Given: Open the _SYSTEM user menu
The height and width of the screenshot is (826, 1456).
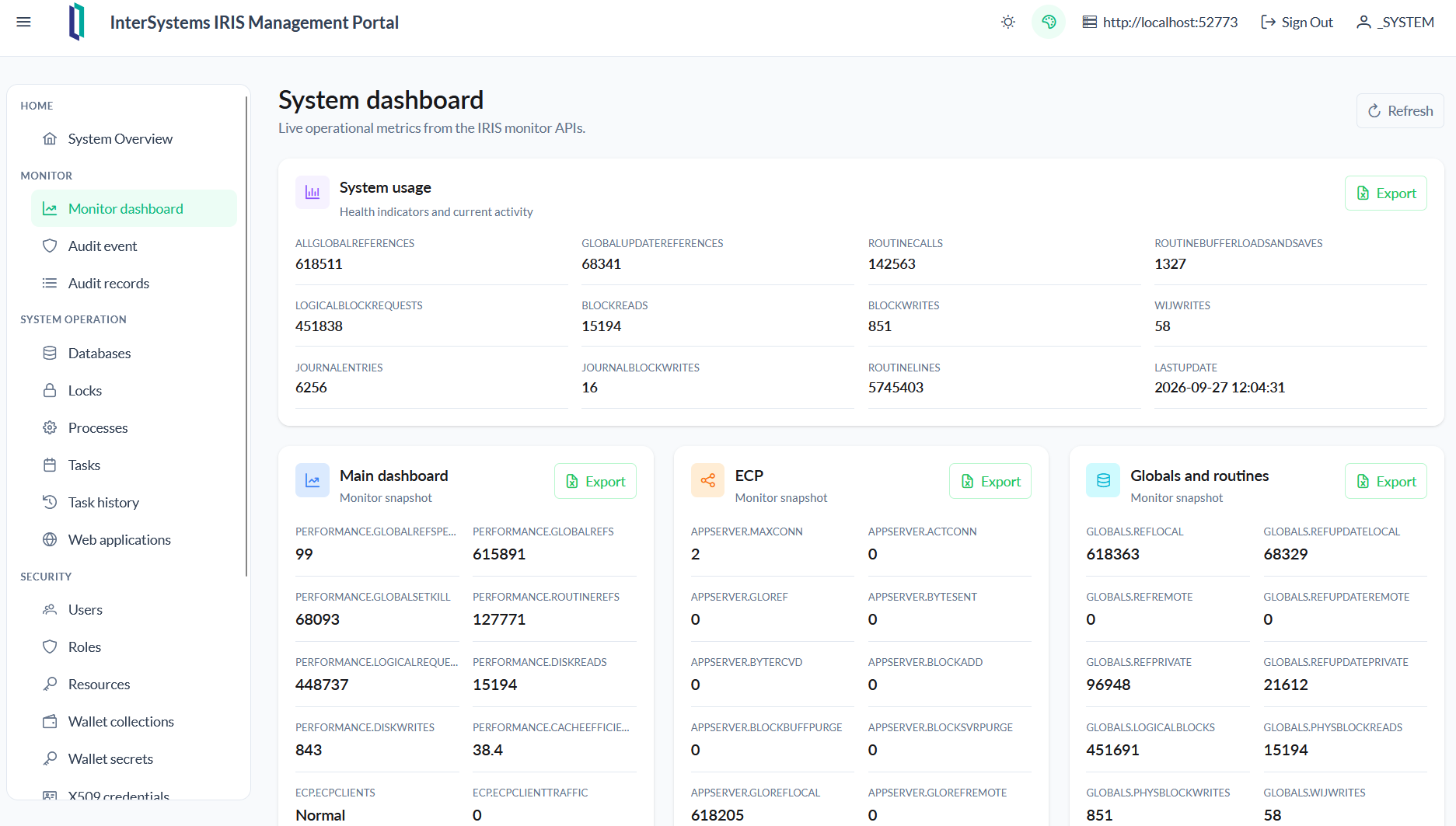Looking at the screenshot, I should click(1395, 22).
